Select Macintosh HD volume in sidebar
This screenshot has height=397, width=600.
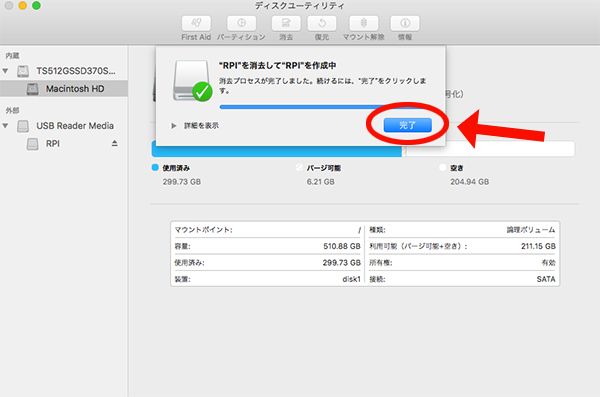pyautogui.click(x=64, y=89)
